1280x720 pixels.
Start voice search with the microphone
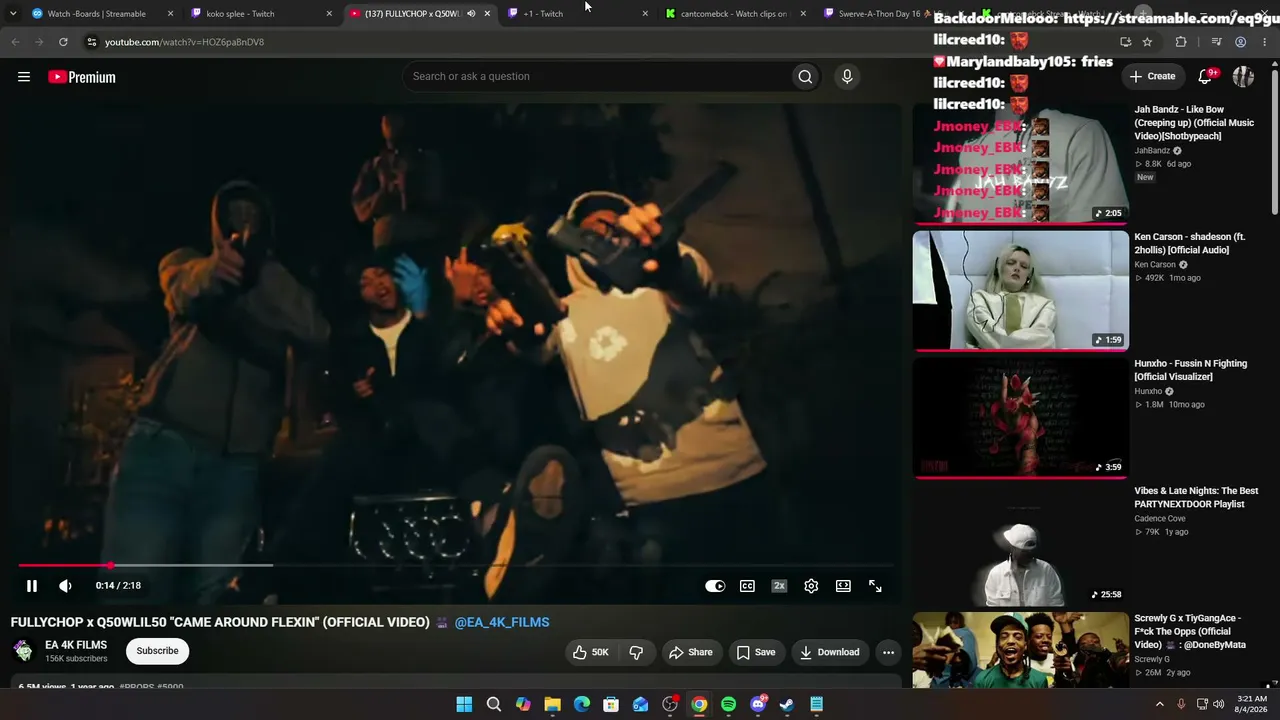[847, 76]
